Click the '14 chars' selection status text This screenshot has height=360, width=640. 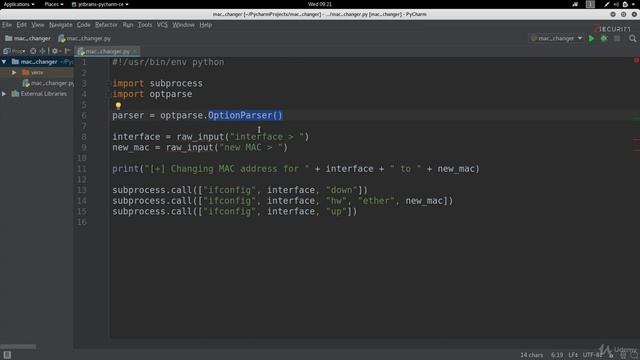[x=531, y=355]
